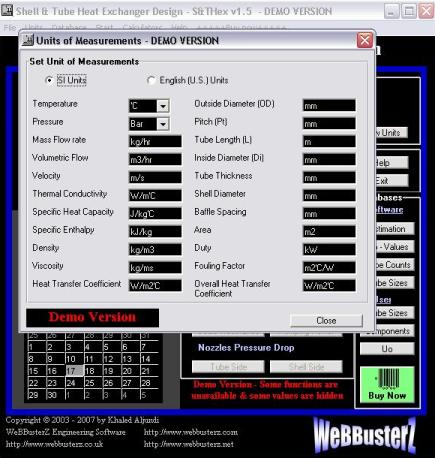Open http://www.webbusterz.com link
435x458 pixels.
191,432
